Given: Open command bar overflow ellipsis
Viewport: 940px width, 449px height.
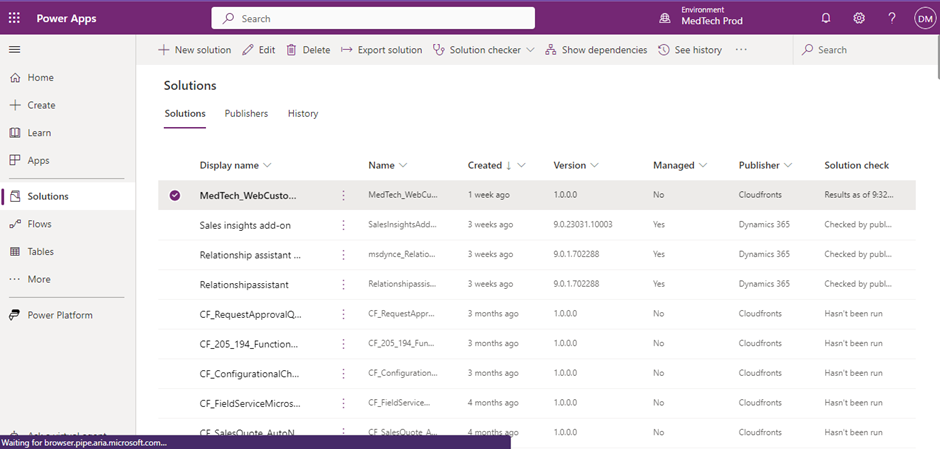Looking at the screenshot, I should (741, 50).
